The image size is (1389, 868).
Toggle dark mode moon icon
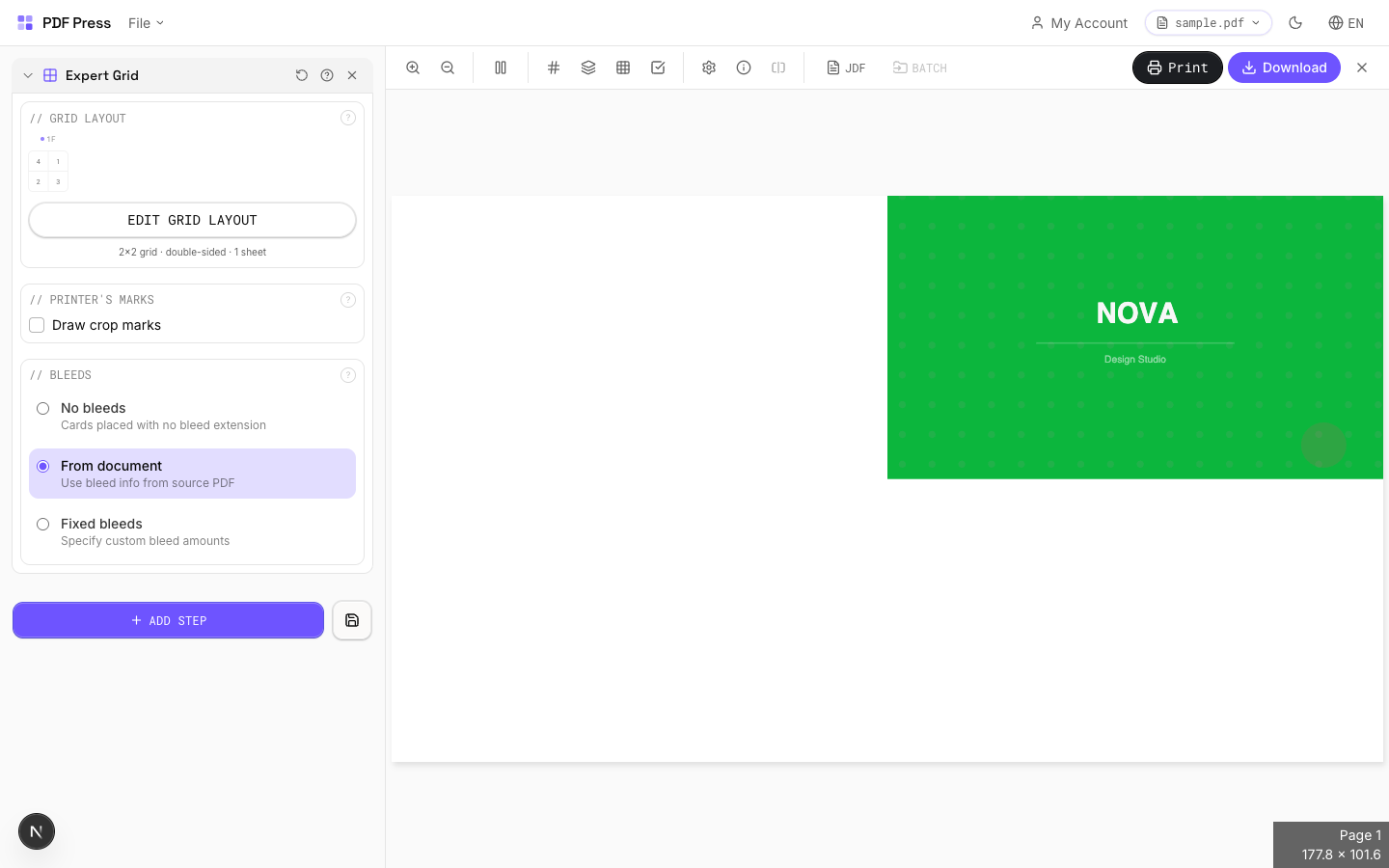coord(1295,23)
